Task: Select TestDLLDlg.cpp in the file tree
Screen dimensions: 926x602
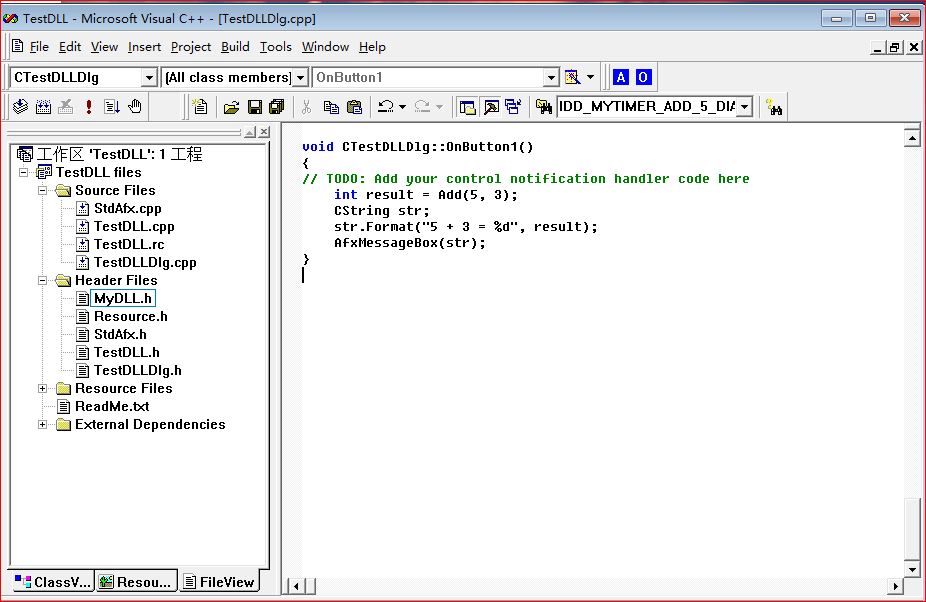Action: (x=145, y=262)
